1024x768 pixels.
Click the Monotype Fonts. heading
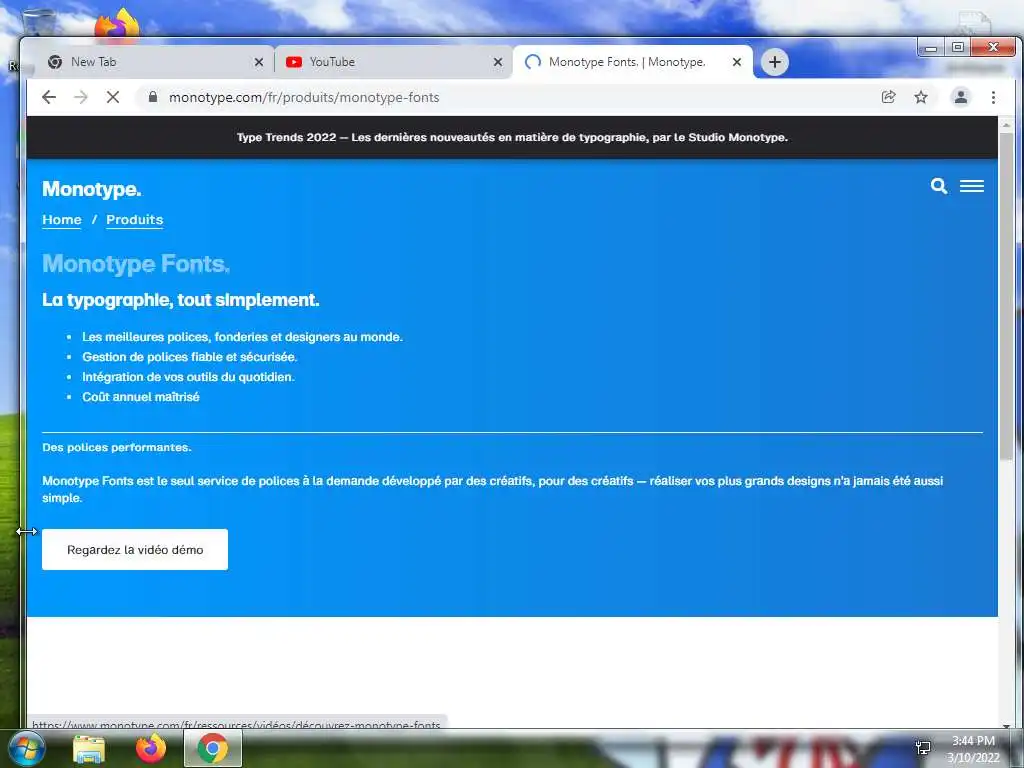point(136,264)
